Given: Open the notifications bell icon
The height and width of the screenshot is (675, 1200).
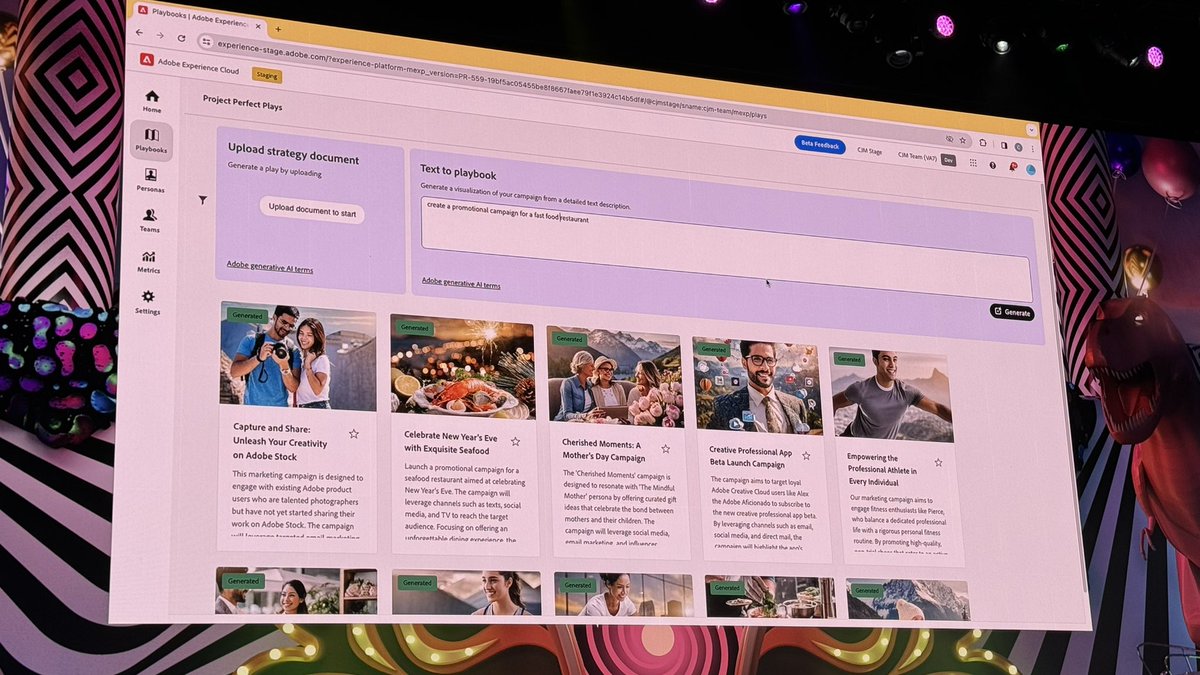Looking at the screenshot, I should pos(1012,167).
